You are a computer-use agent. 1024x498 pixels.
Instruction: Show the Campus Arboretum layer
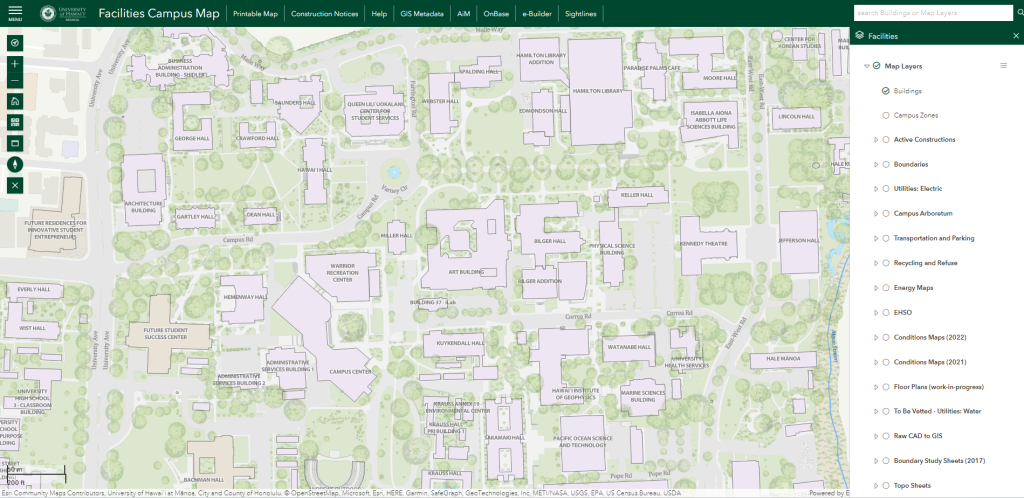pyautogui.click(x=886, y=213)
